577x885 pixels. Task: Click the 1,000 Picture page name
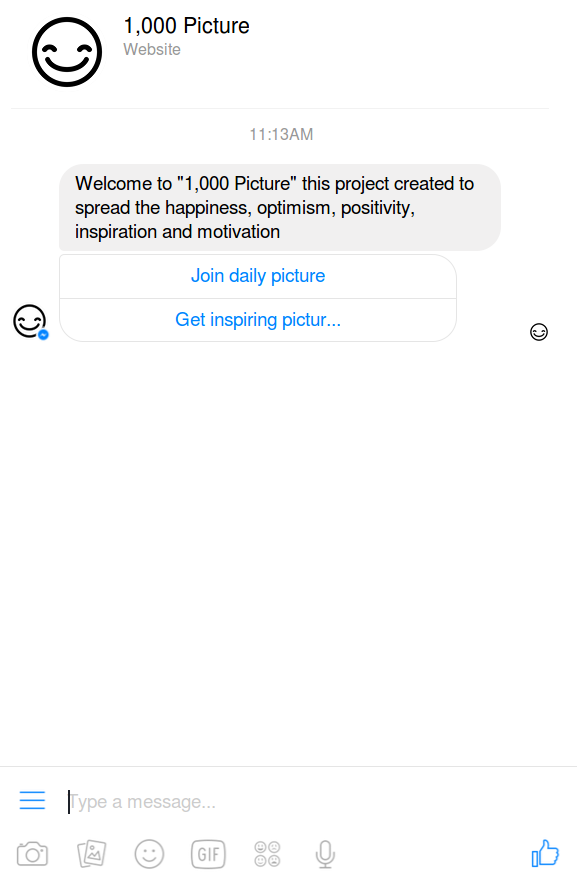click(x=186, y=25)
